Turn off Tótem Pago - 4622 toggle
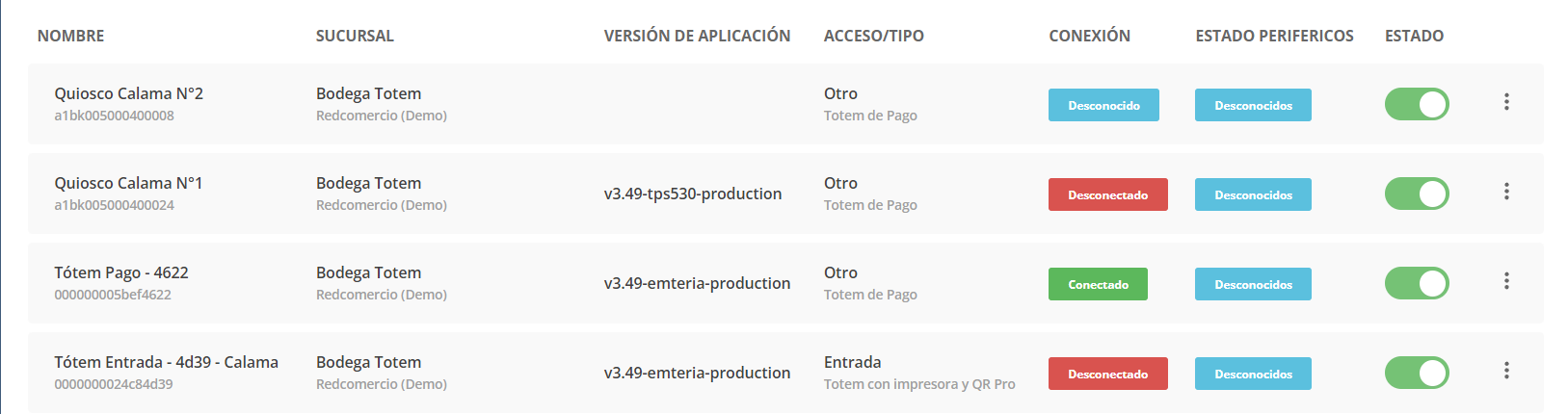Screen dimensions: 1568x414 (1417, 283)
